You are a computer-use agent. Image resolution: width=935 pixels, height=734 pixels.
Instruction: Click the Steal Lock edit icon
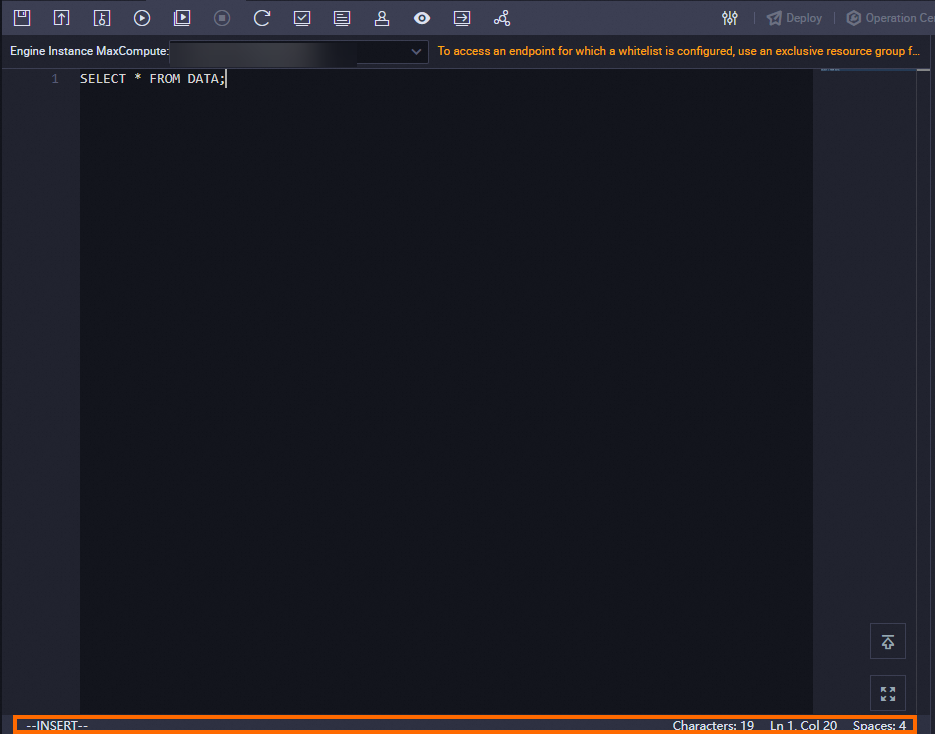tap(102, 18)
